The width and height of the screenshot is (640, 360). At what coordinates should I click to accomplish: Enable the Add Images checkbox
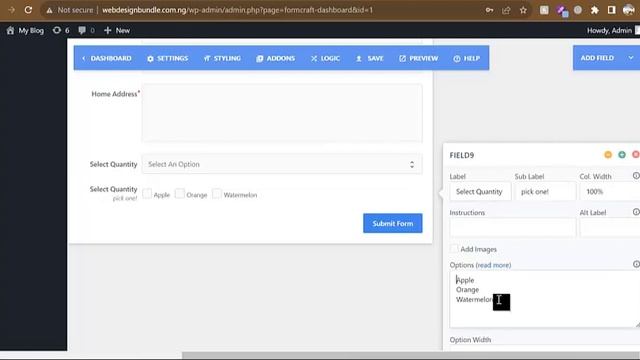point(454,249)
